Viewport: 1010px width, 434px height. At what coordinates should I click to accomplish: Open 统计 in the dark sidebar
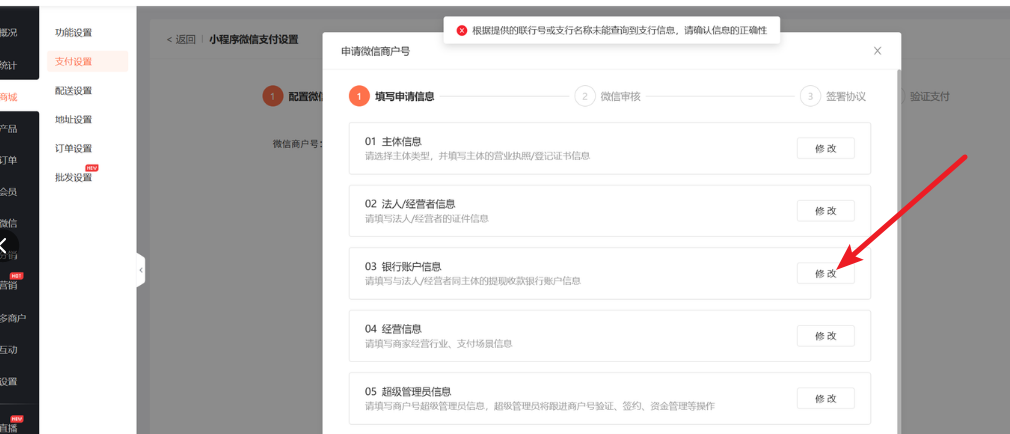tap(8, 66)
